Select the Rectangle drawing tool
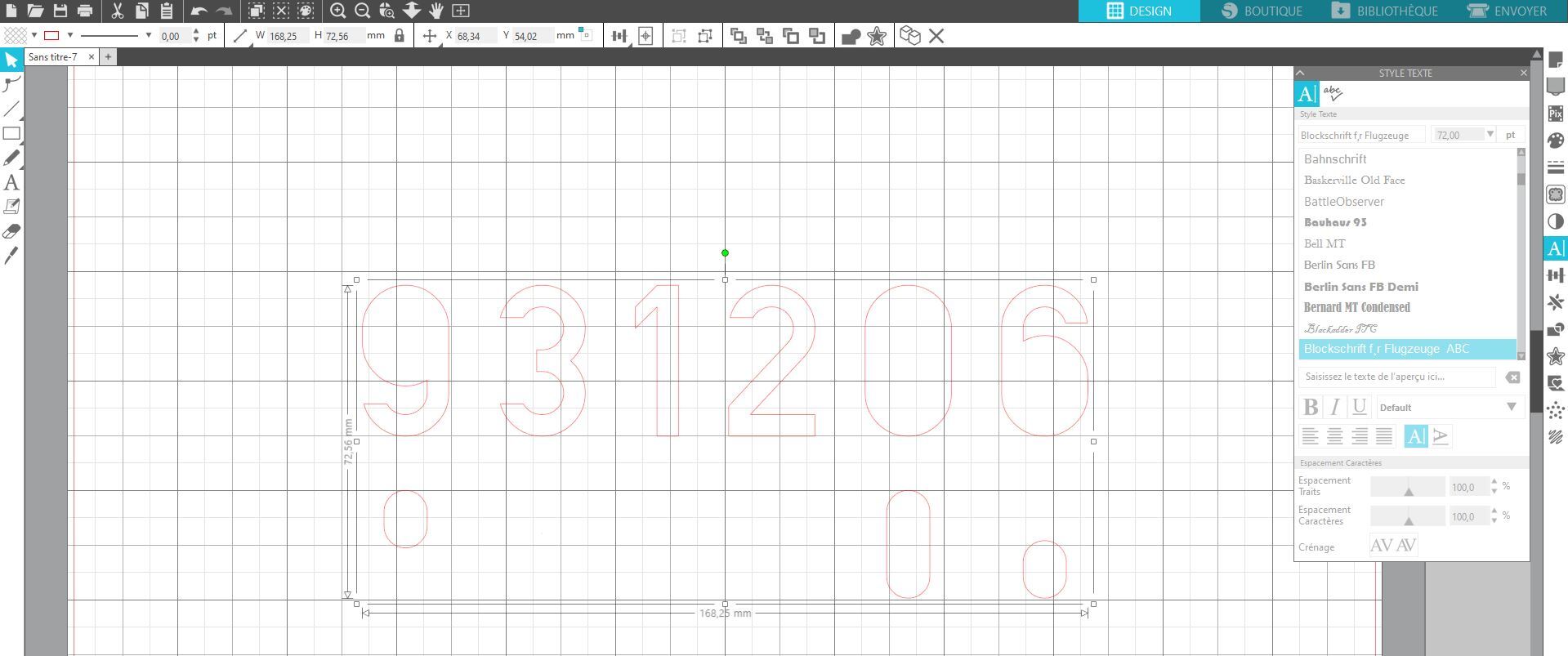This screenshot has width=1568, height=656. (x=11, y=133)
